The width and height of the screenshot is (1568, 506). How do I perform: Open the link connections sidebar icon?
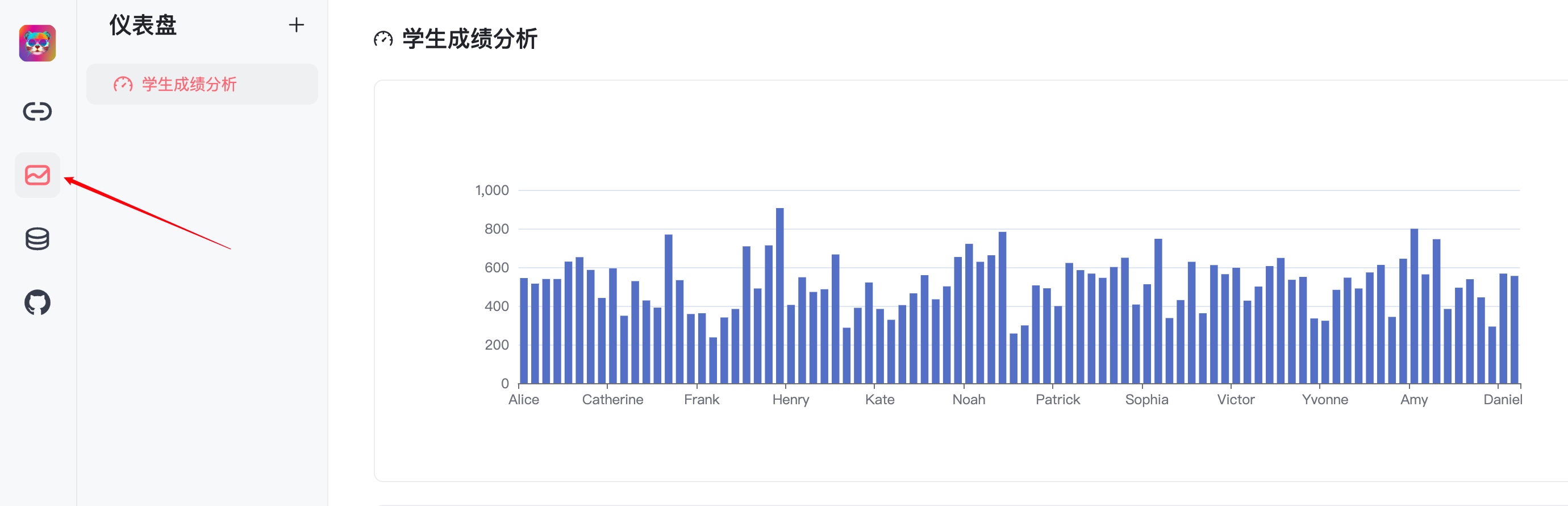click(x=37, y=111)
